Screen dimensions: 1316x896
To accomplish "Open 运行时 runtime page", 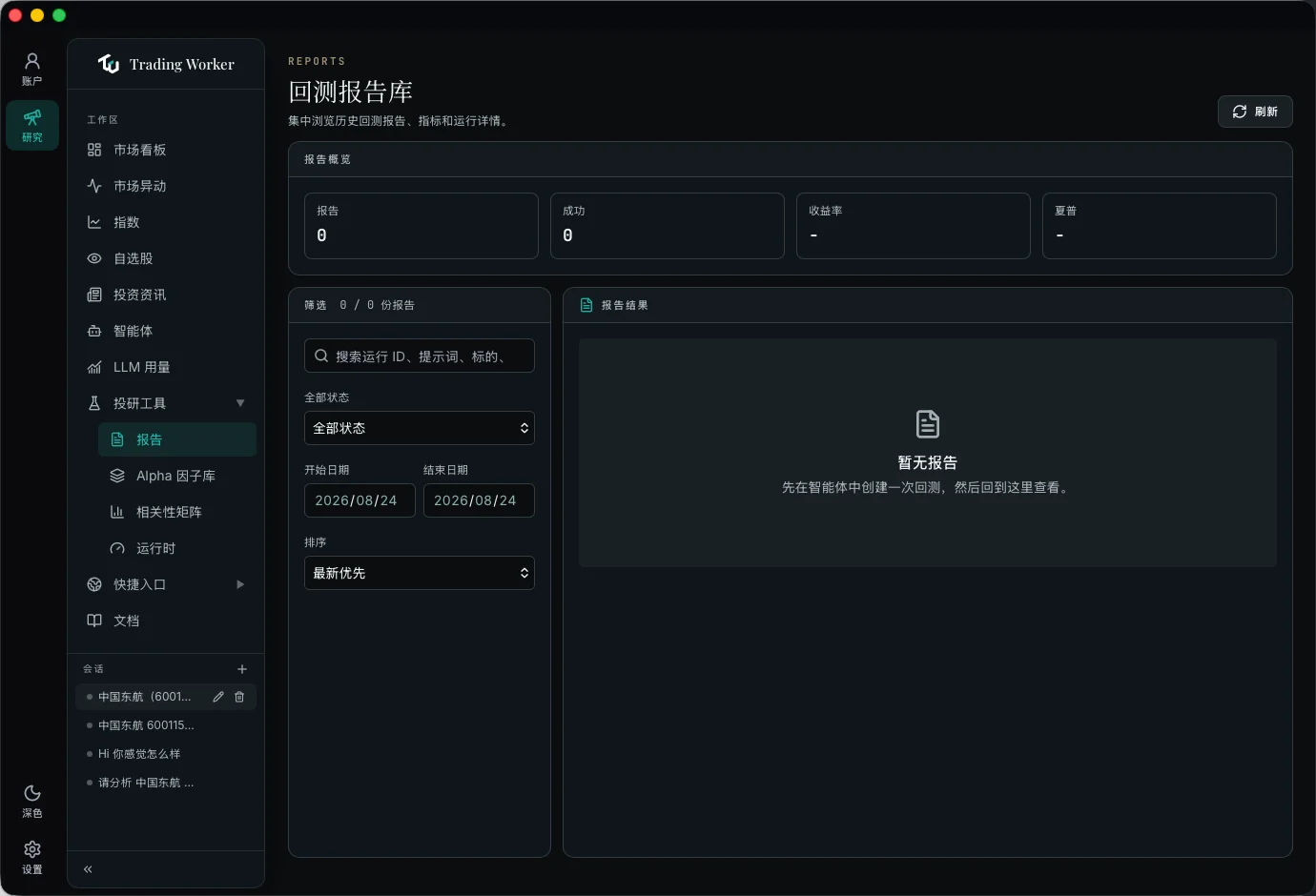I will (x=177, y=548).
